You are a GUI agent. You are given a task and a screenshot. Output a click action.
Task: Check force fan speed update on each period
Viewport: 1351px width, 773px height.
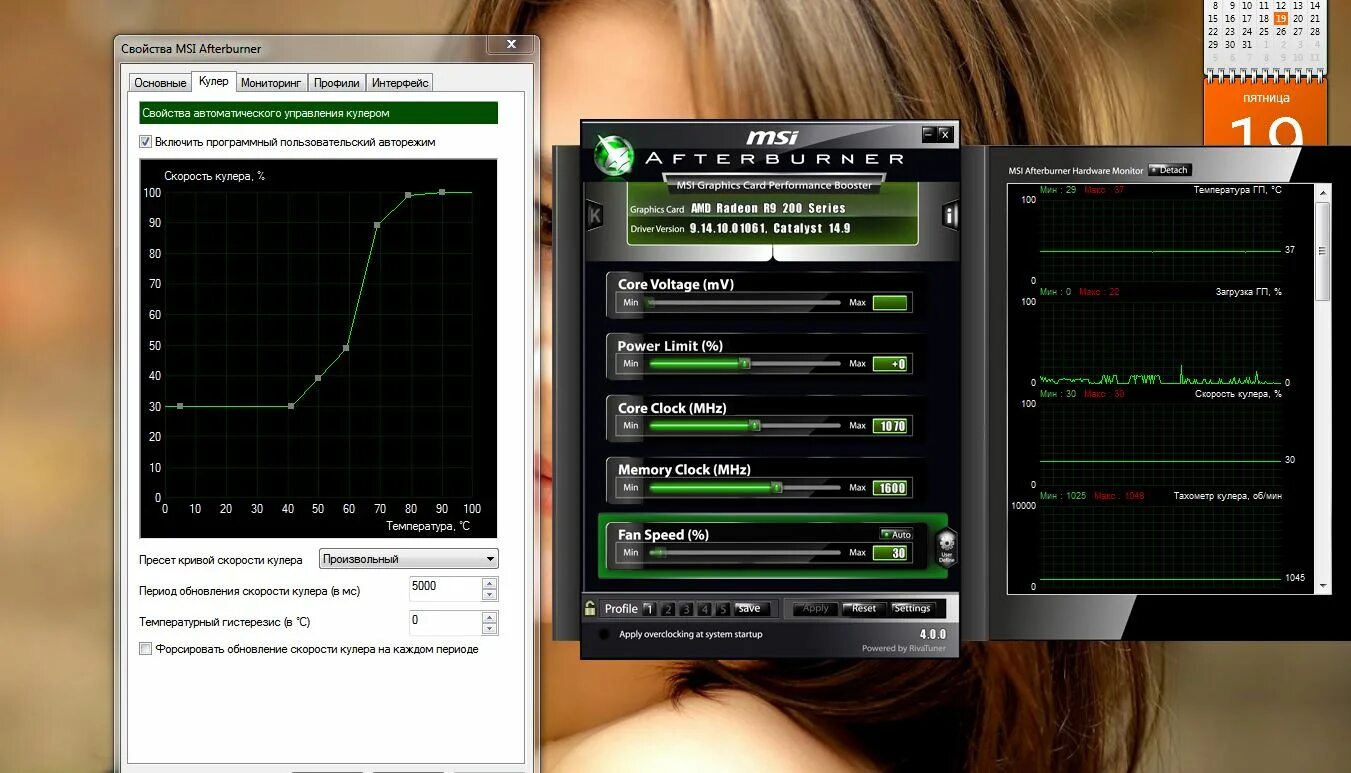145,649
